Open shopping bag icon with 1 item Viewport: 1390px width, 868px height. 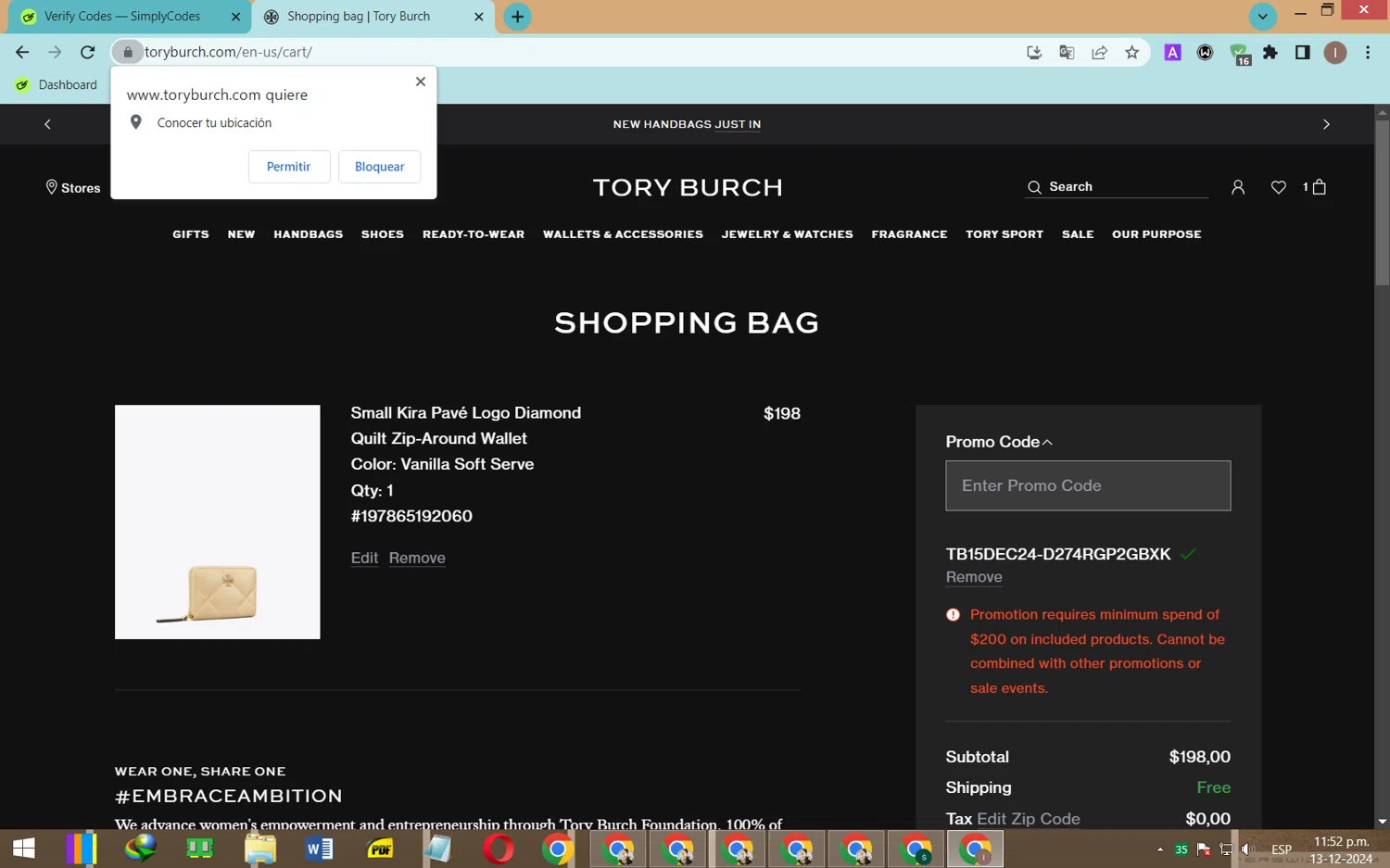coord(1314,187)
